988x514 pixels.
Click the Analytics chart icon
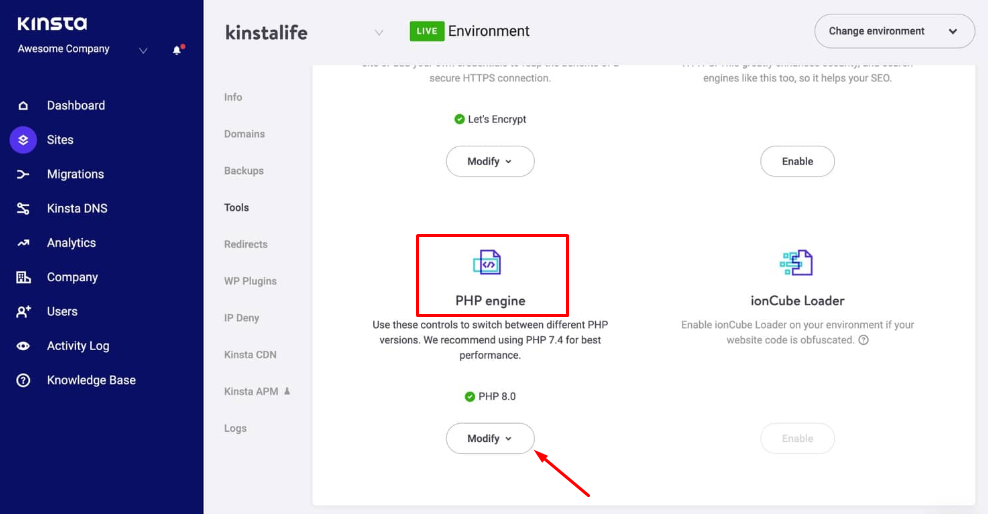click(x=23, y=243)
